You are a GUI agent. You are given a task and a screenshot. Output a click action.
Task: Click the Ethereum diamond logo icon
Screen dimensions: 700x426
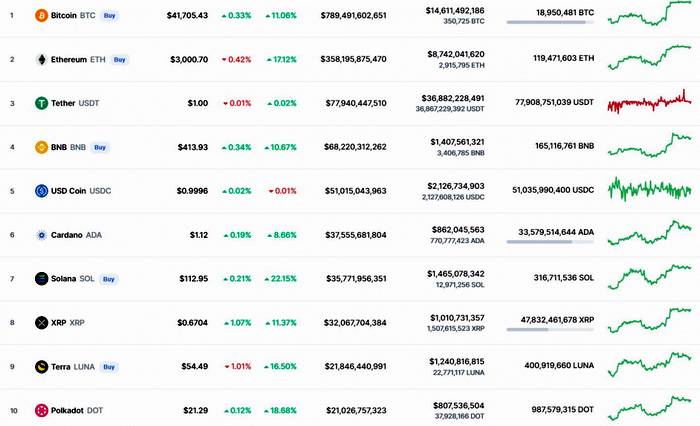pyautogui.click(x=41, y=60)
